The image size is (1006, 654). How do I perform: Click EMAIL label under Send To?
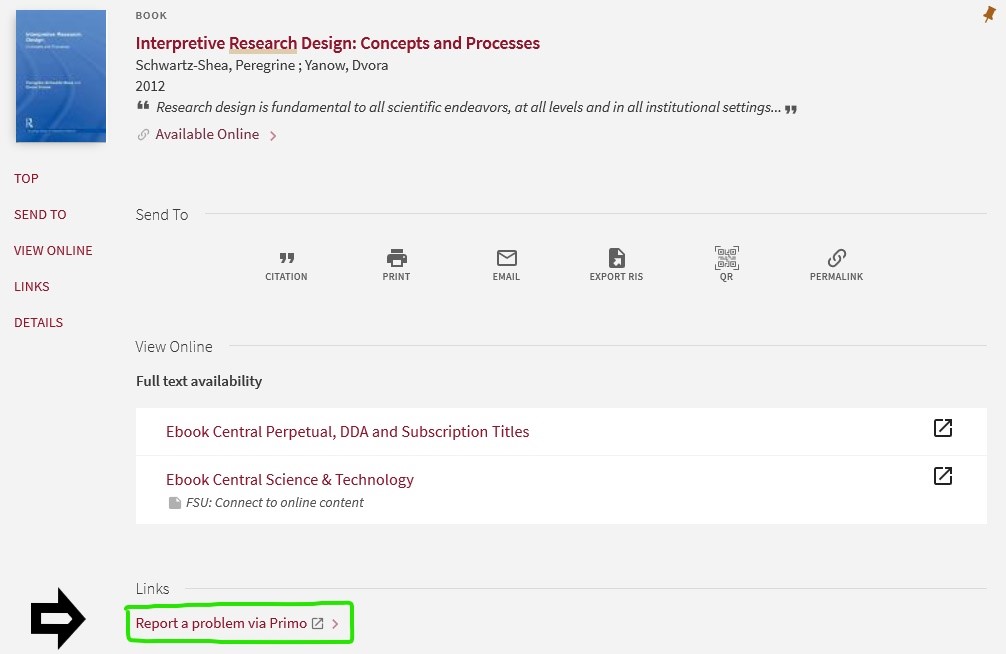(x=506, y=277)
